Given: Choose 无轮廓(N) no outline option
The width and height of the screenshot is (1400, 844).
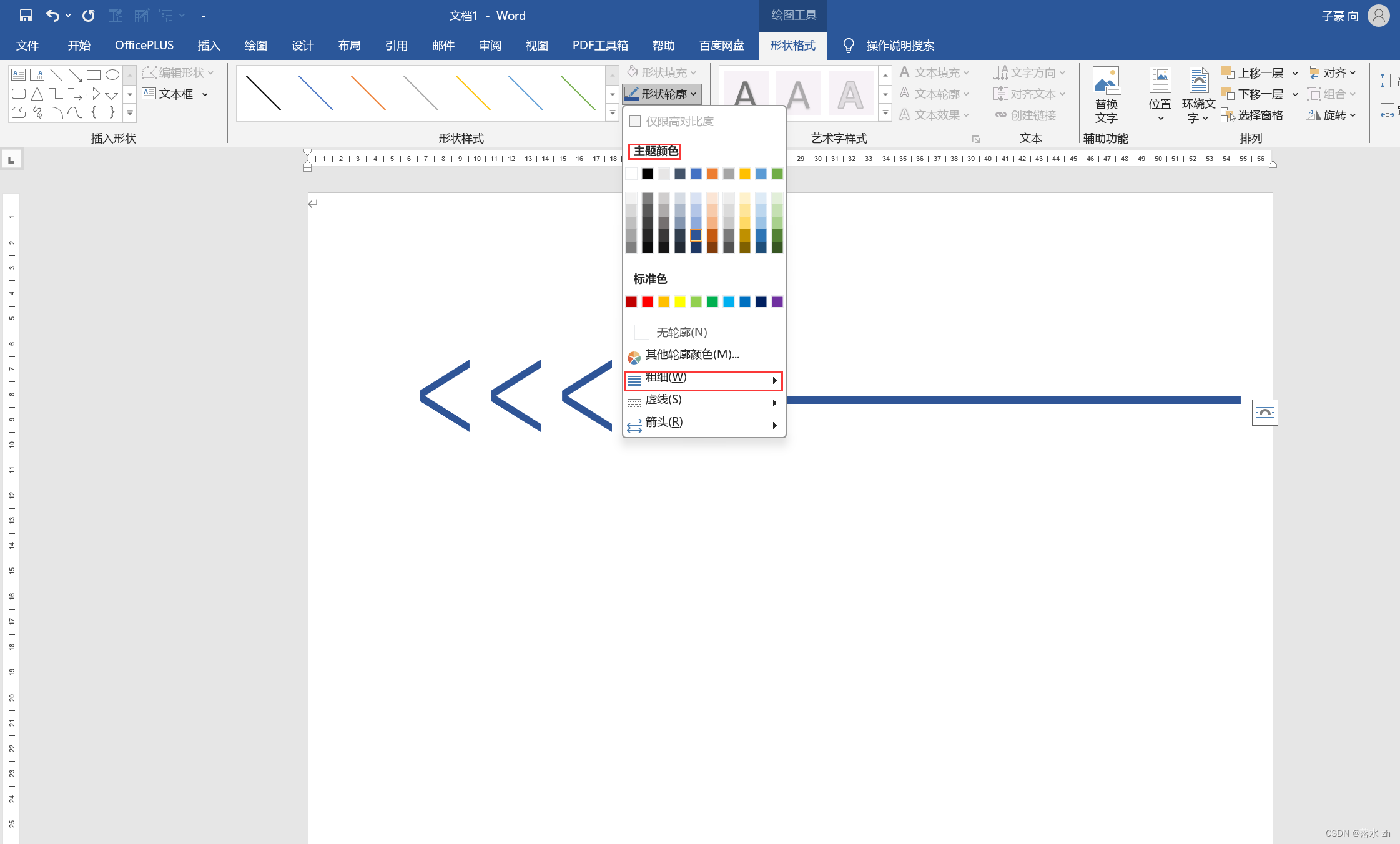Looking at the screenshot, I should click(x=681, y=332).
